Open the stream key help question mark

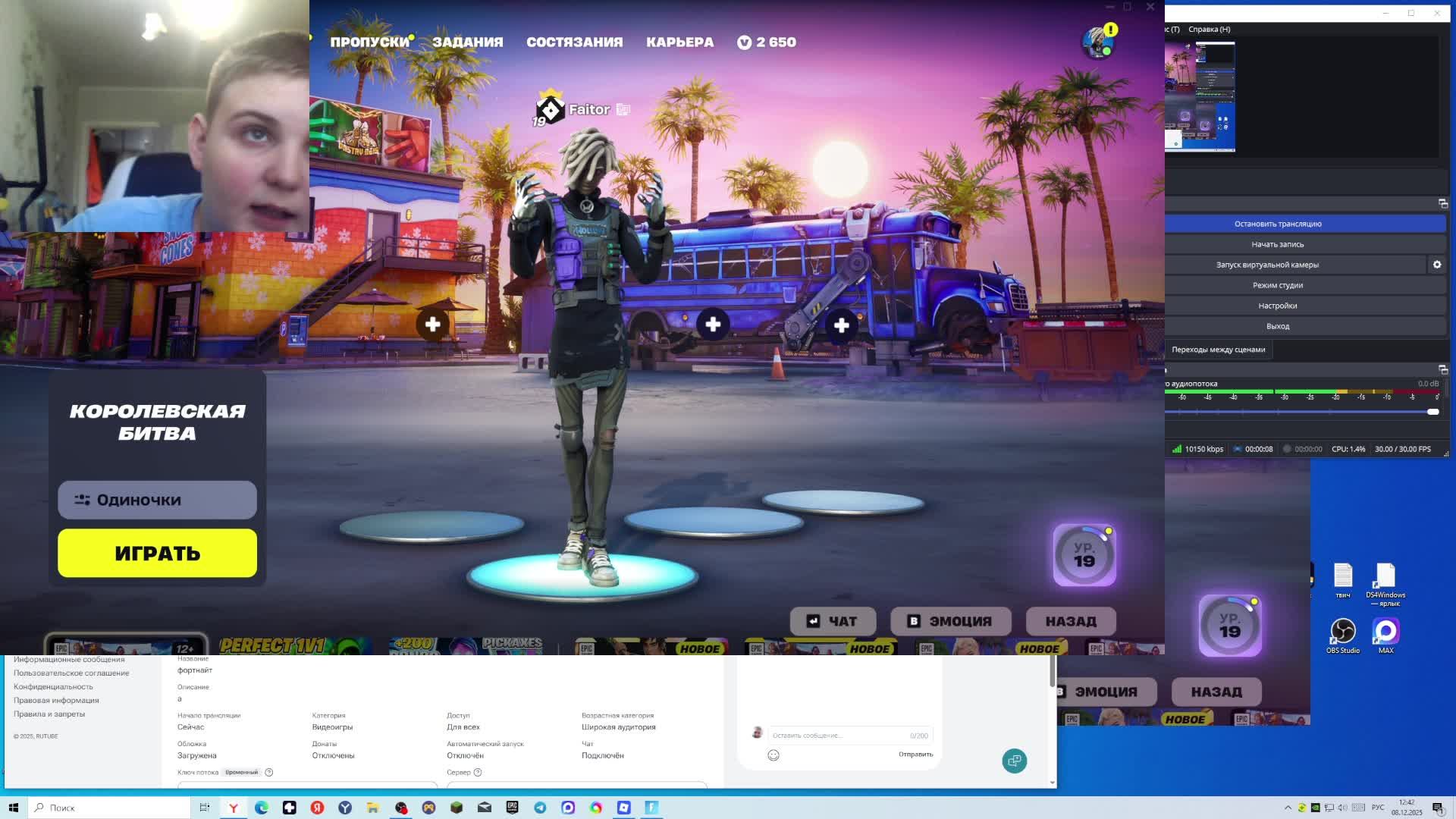coord(268,772)
